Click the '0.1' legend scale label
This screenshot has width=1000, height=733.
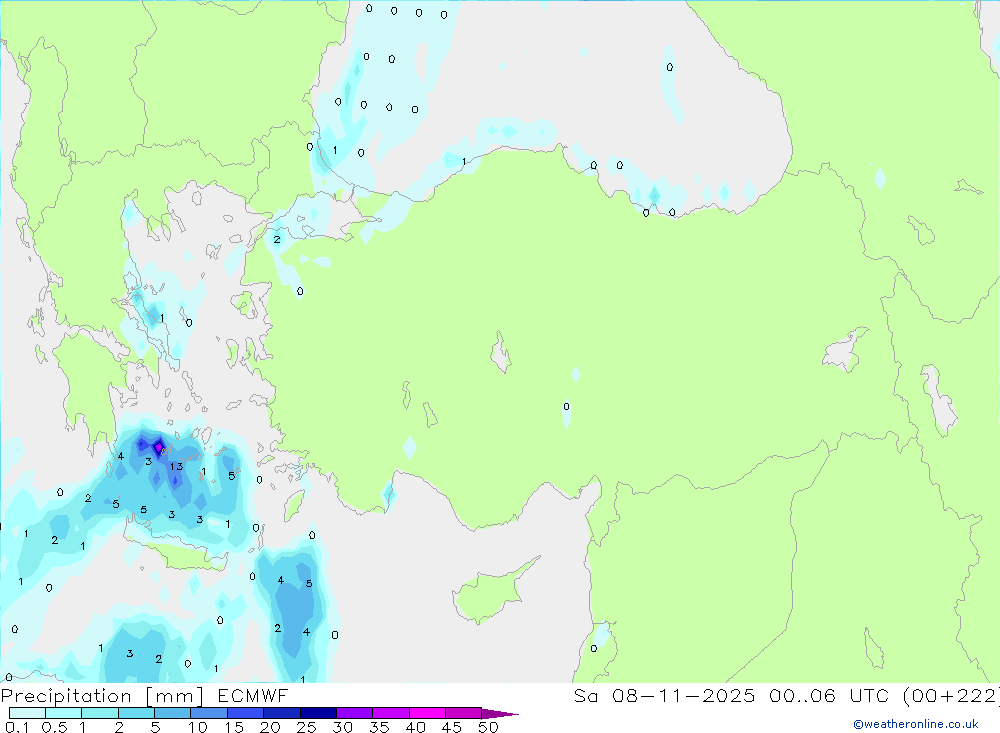tap(17, 727)
